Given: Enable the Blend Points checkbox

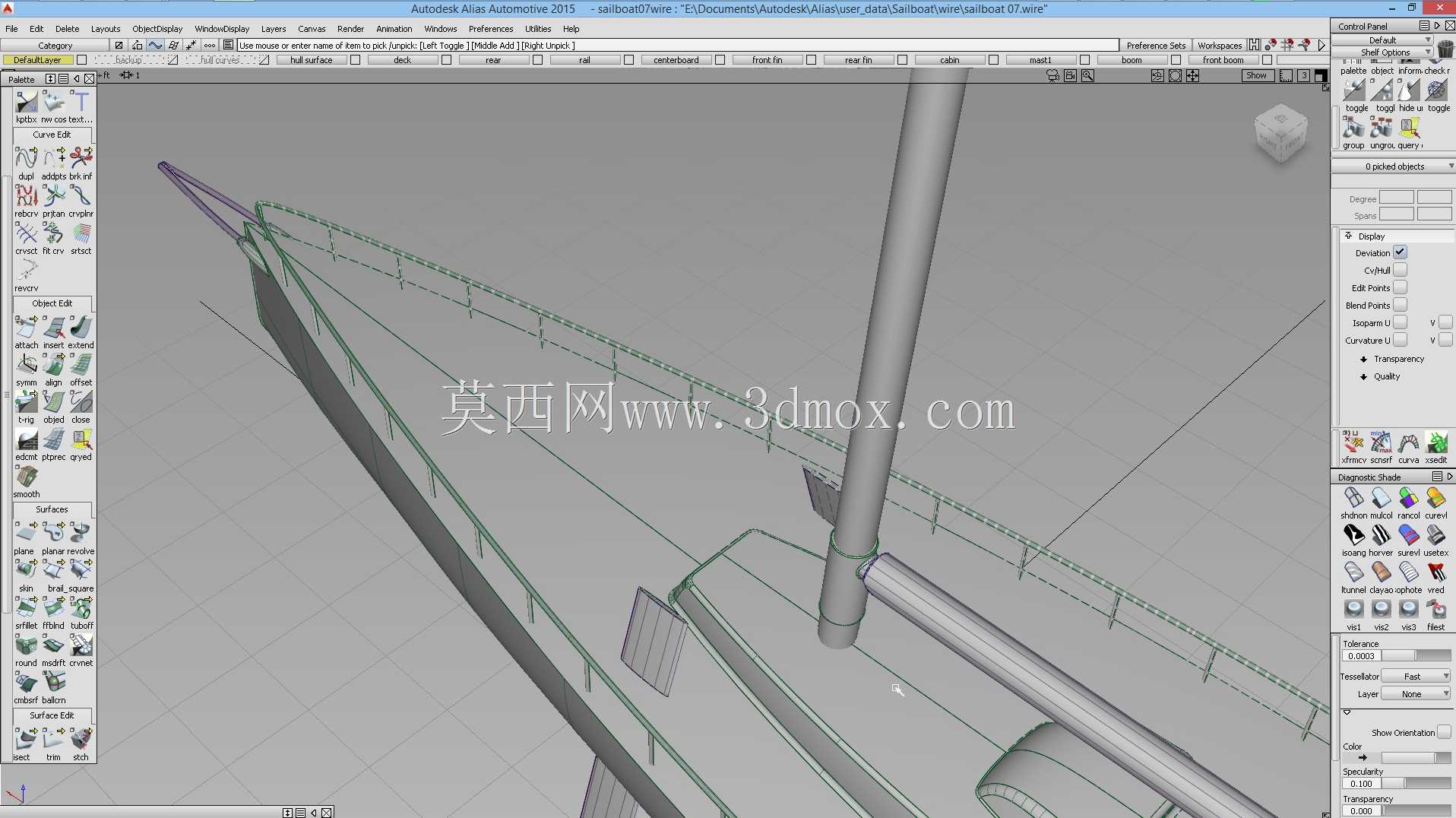Looking at the screenshot, I should pyautogui.click(x=1400, y=305).
